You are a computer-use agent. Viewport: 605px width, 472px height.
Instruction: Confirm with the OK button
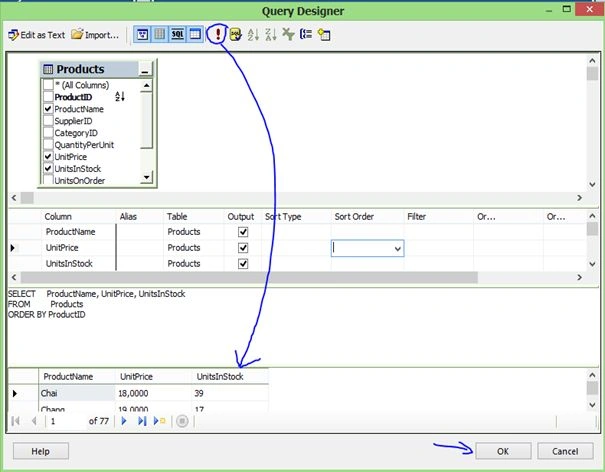503,451
